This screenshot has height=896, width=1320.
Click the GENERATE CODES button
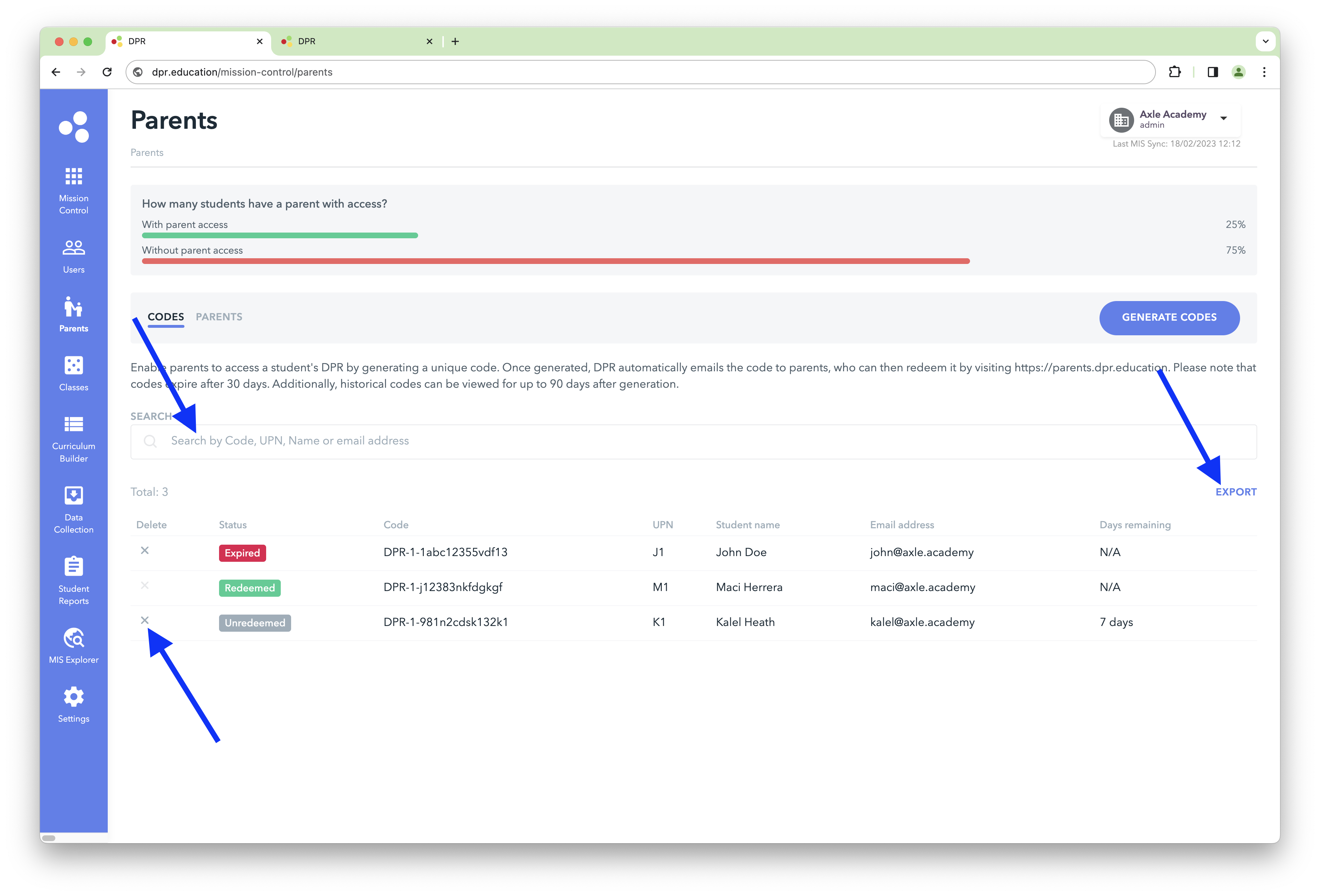[x=1169, y=318]
